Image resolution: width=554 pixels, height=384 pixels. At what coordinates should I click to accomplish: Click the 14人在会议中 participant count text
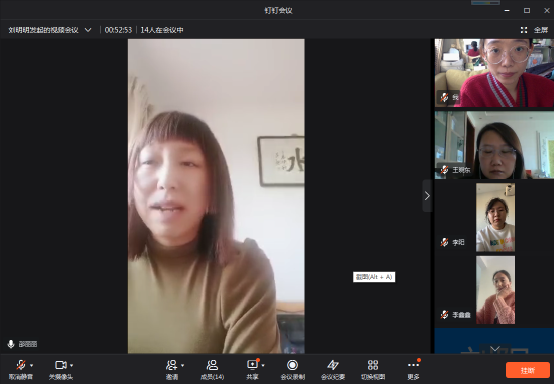(x=162, y=30)
